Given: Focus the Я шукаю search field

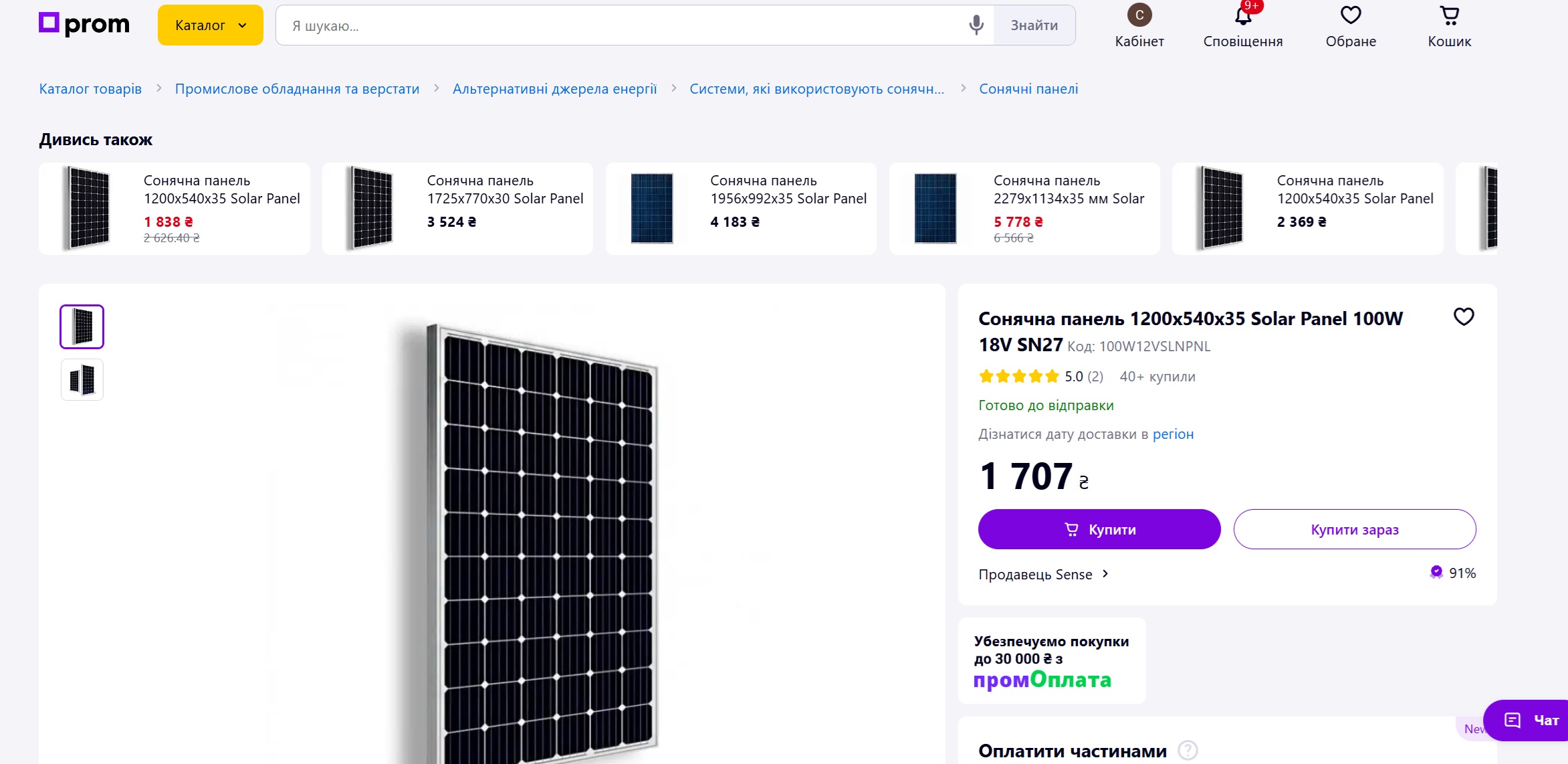Looking at the screenshot, I should click(x=622, y=25).
